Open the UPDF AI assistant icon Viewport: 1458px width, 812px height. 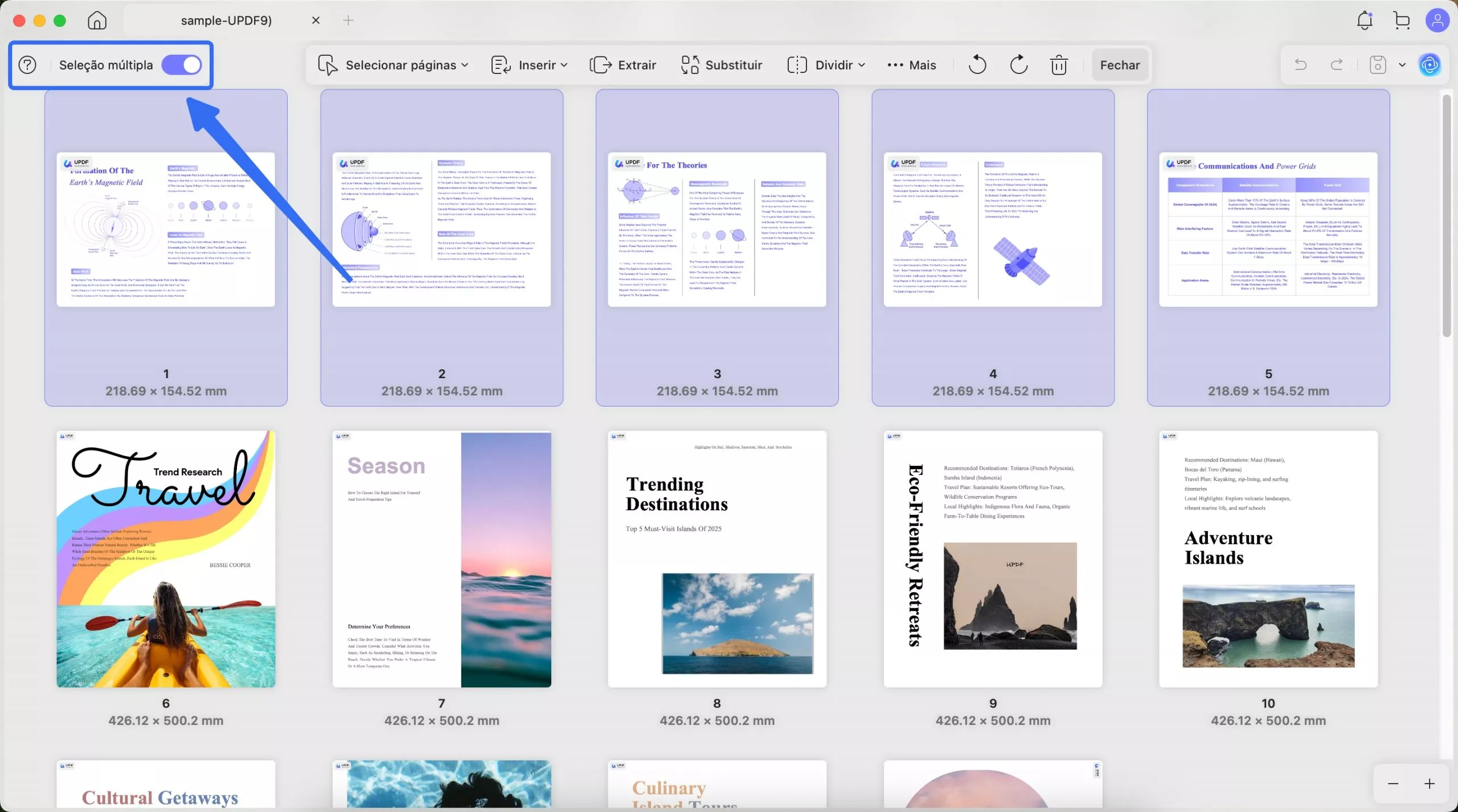pos(1430,65)
